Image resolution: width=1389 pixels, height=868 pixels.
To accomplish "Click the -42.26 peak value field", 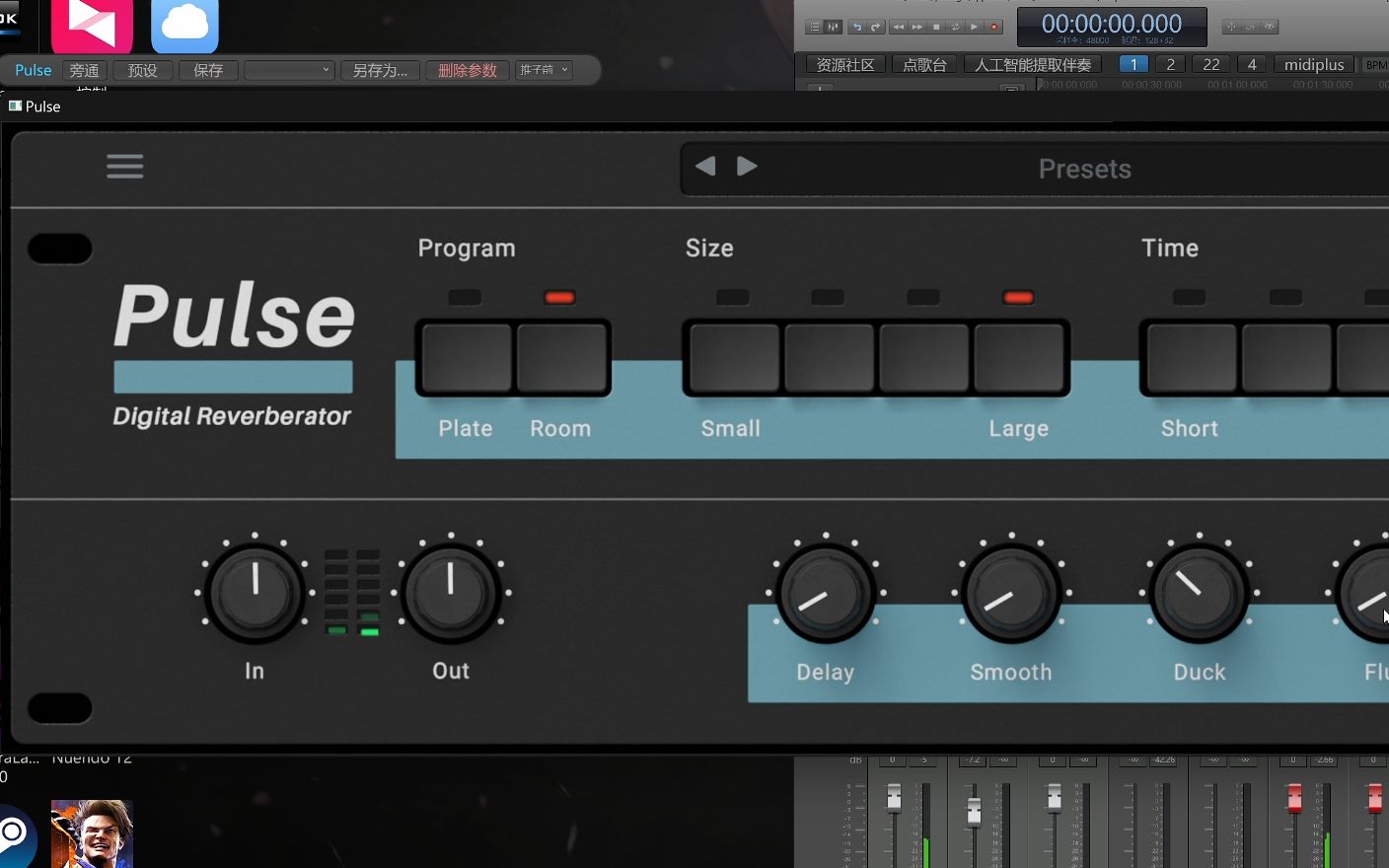I will click(x=1164, y=759).
